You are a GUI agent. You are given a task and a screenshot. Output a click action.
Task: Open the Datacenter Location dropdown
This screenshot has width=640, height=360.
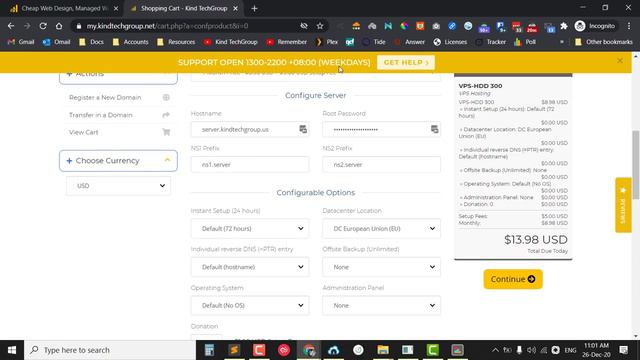tap(382, 229)
